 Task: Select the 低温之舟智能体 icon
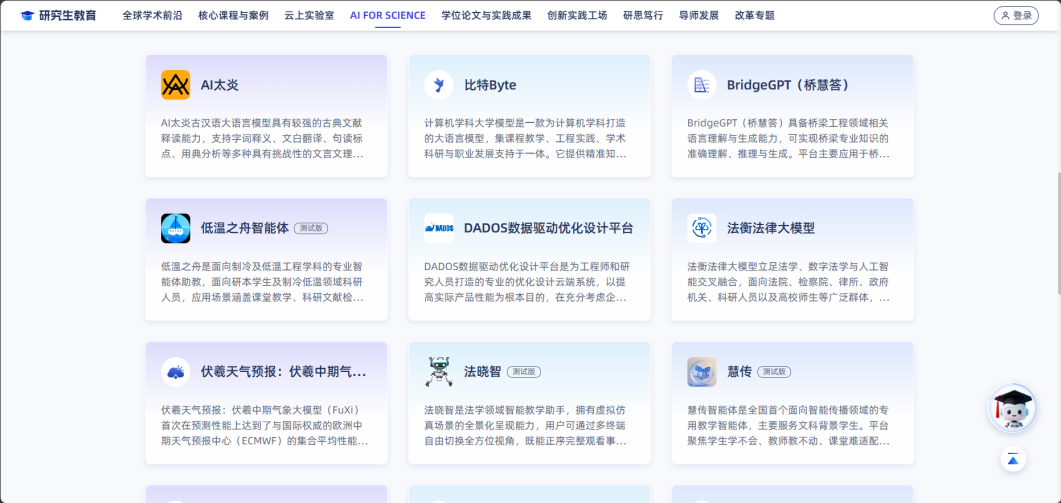(175, 228)
